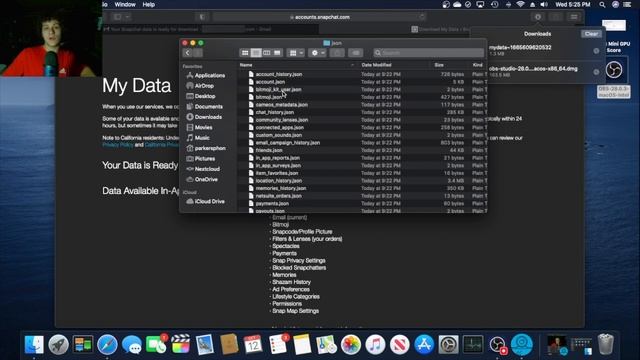Open the Finder group-by dropdown
The height and width of the screenshot is (360, 640).
tap(296, 53)
